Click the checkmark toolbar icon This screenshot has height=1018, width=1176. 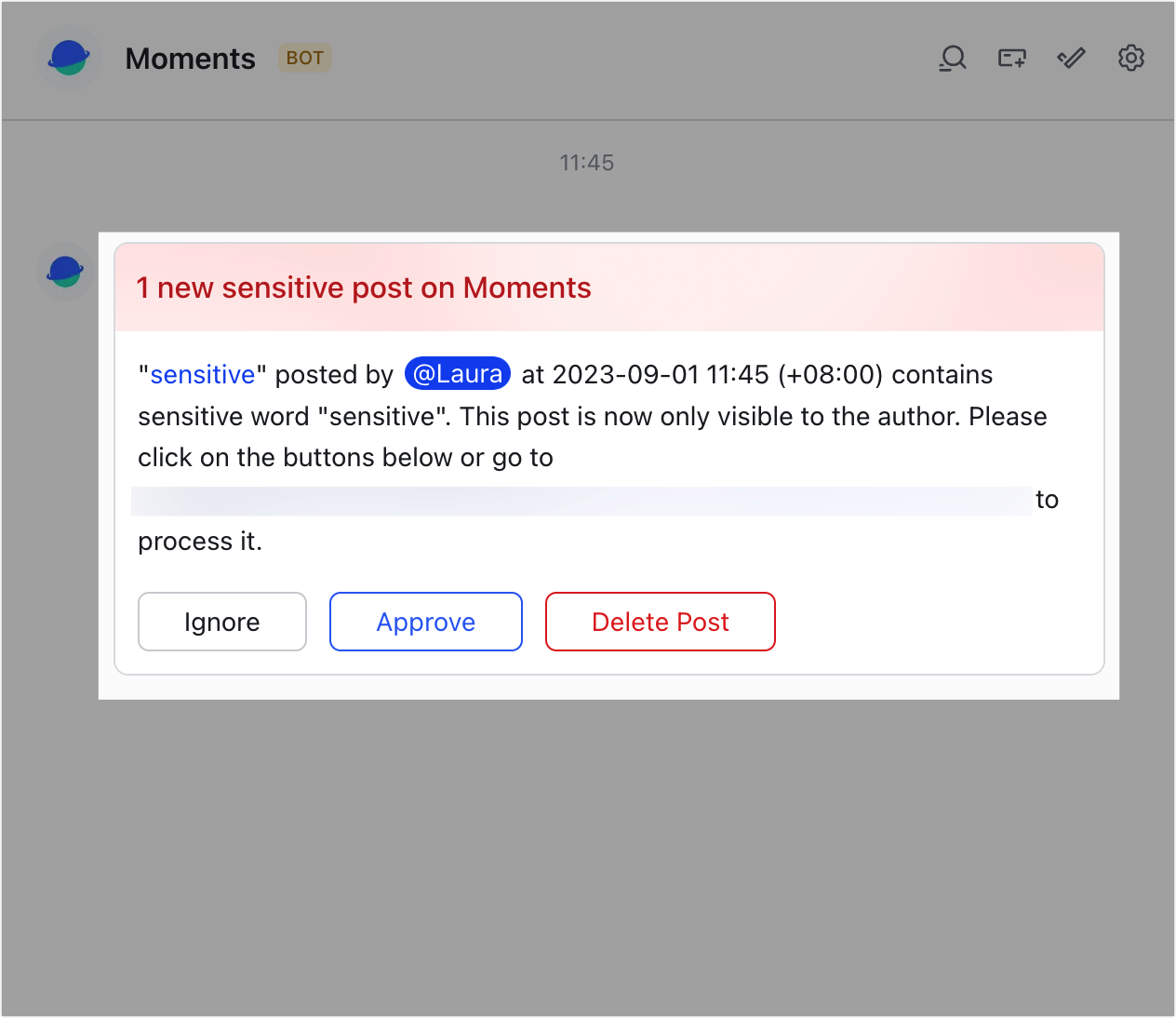1070,58
